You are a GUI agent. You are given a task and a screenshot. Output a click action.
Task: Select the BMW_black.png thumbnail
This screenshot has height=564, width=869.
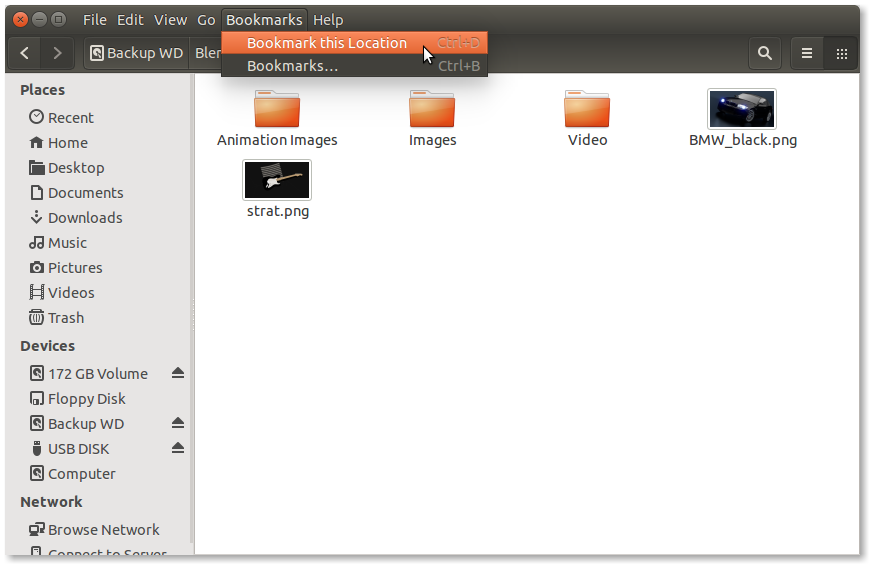[x=742, y=109]
